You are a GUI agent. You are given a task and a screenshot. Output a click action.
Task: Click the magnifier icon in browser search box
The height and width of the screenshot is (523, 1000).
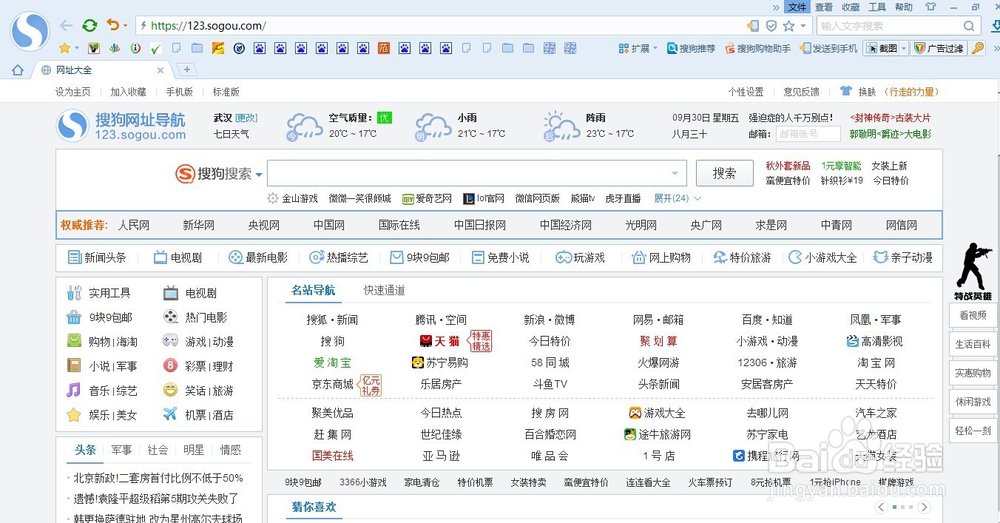point(969,26)
